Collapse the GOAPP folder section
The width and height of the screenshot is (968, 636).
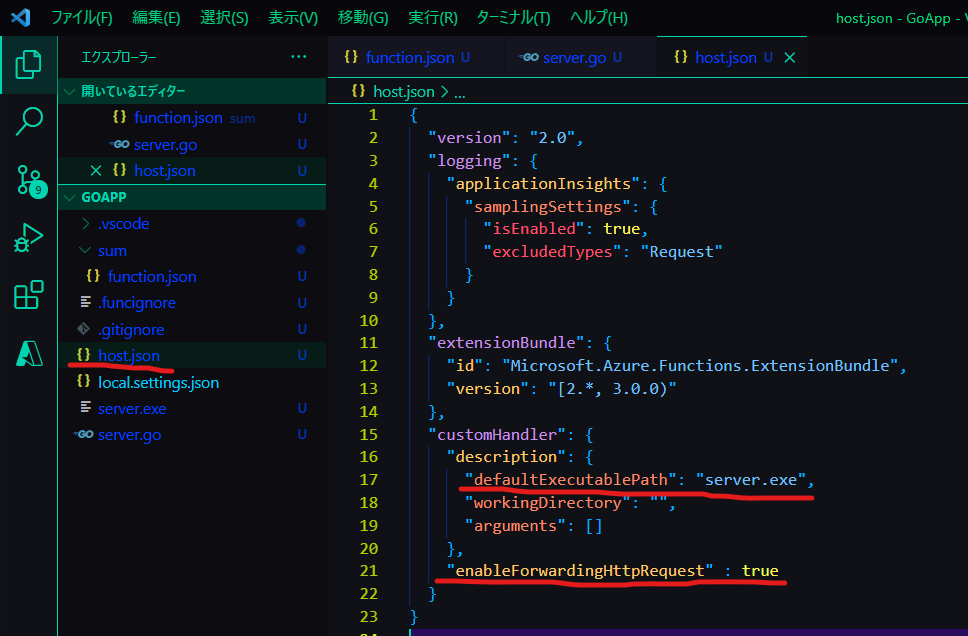coord(70,198)
